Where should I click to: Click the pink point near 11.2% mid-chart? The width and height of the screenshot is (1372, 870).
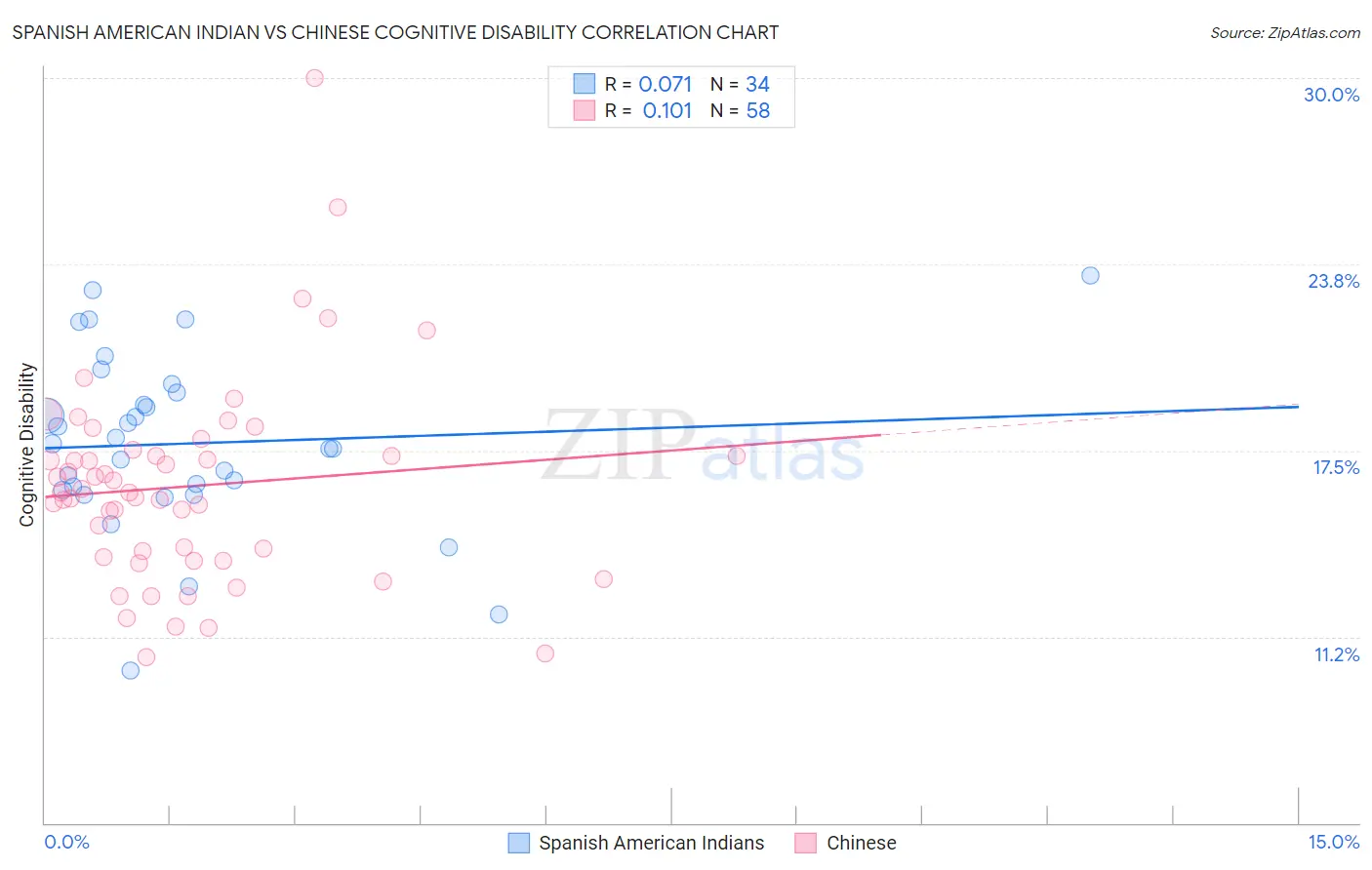[545, 653]
